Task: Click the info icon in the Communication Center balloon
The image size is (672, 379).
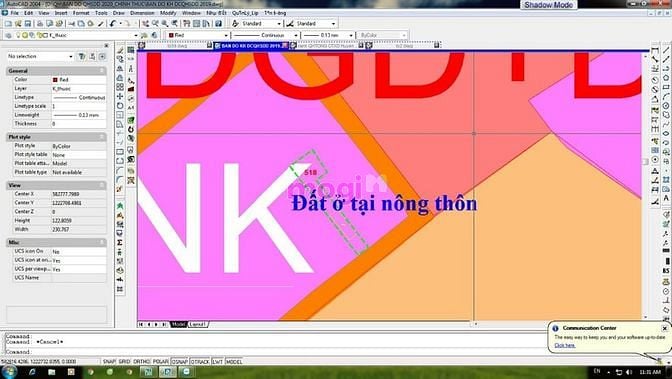Action: pos(555,328)
